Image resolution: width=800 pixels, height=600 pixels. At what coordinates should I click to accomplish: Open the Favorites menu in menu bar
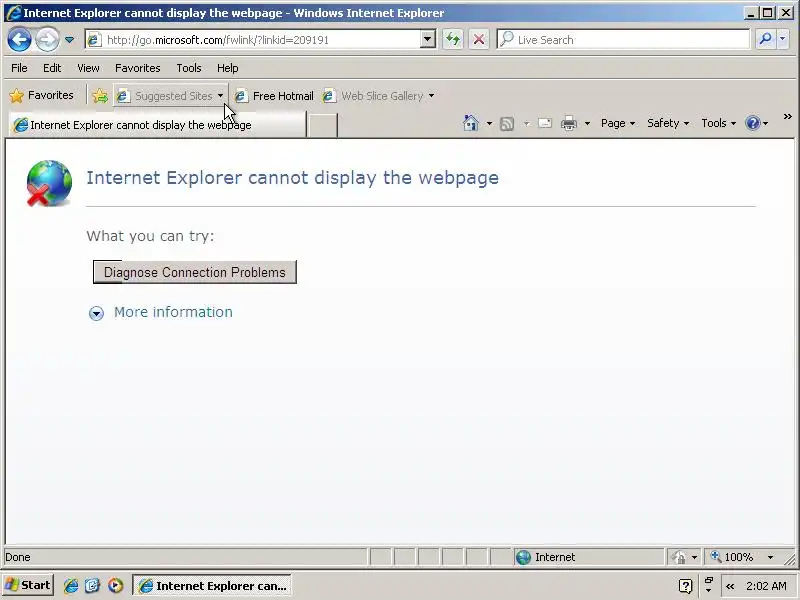coord(138,68)
